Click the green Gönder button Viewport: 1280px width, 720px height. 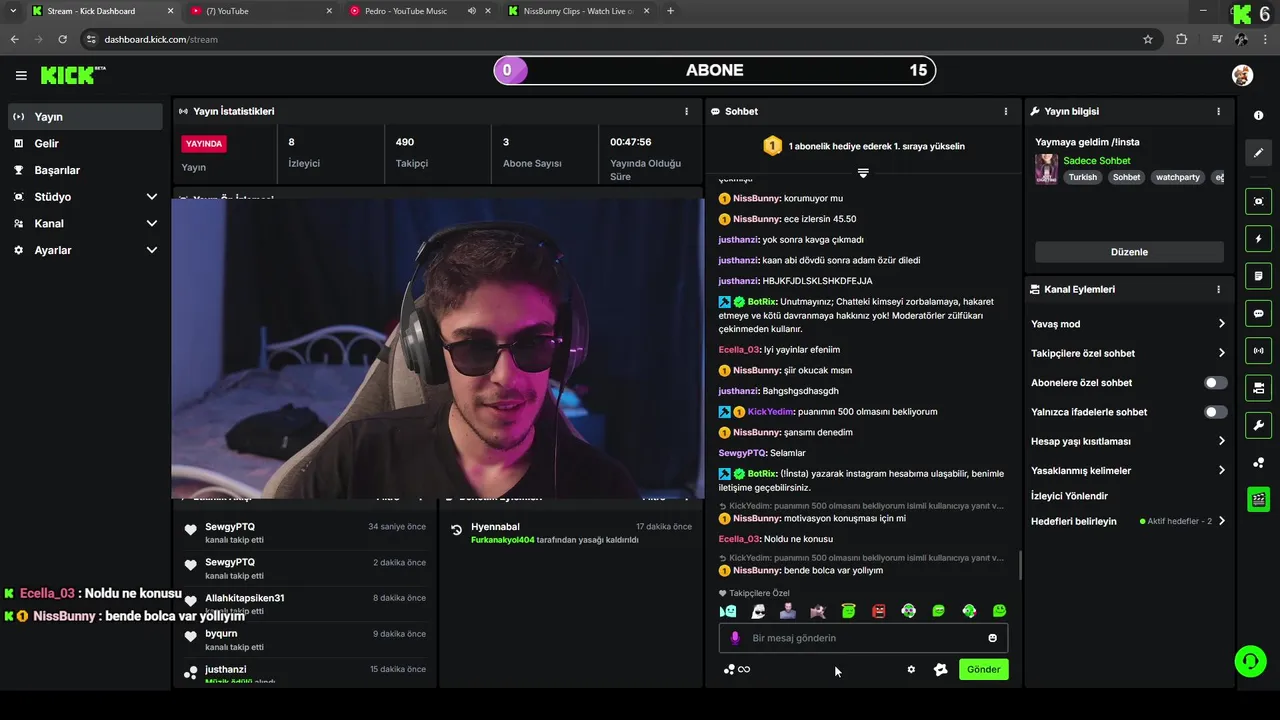point(983,670)
